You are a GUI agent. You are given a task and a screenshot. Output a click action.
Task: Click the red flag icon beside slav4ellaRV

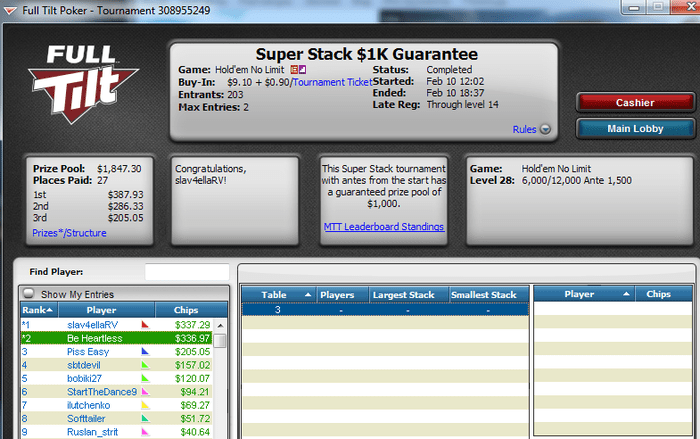tap(145, 325)
